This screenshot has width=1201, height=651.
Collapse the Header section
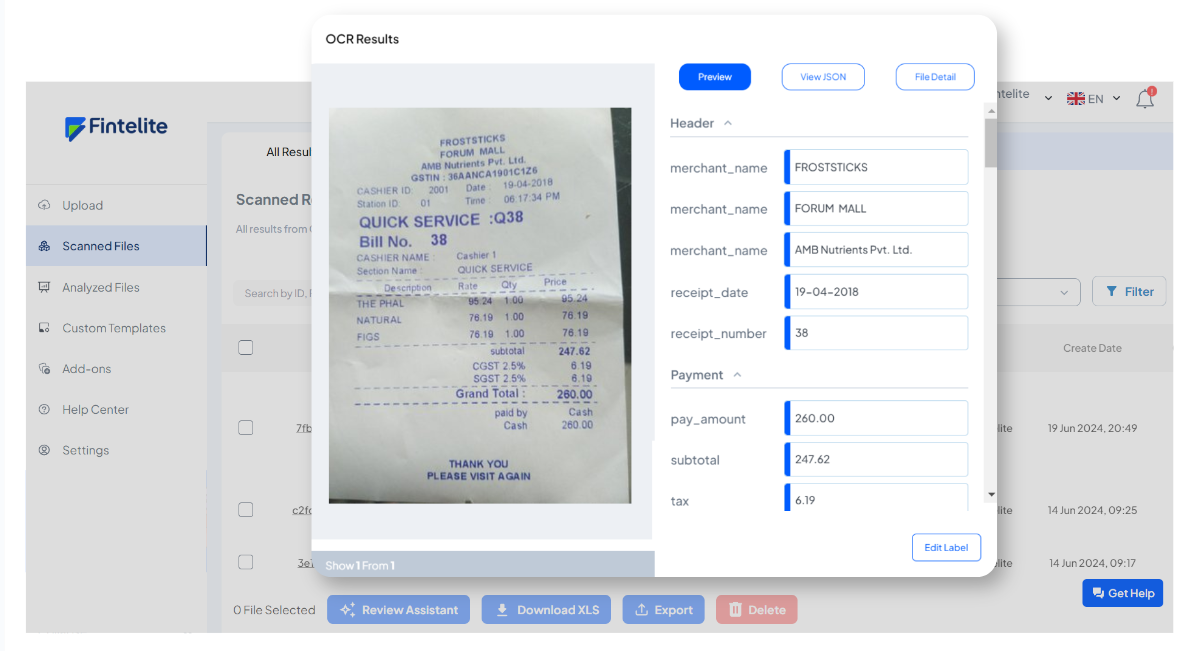[728, 123]
